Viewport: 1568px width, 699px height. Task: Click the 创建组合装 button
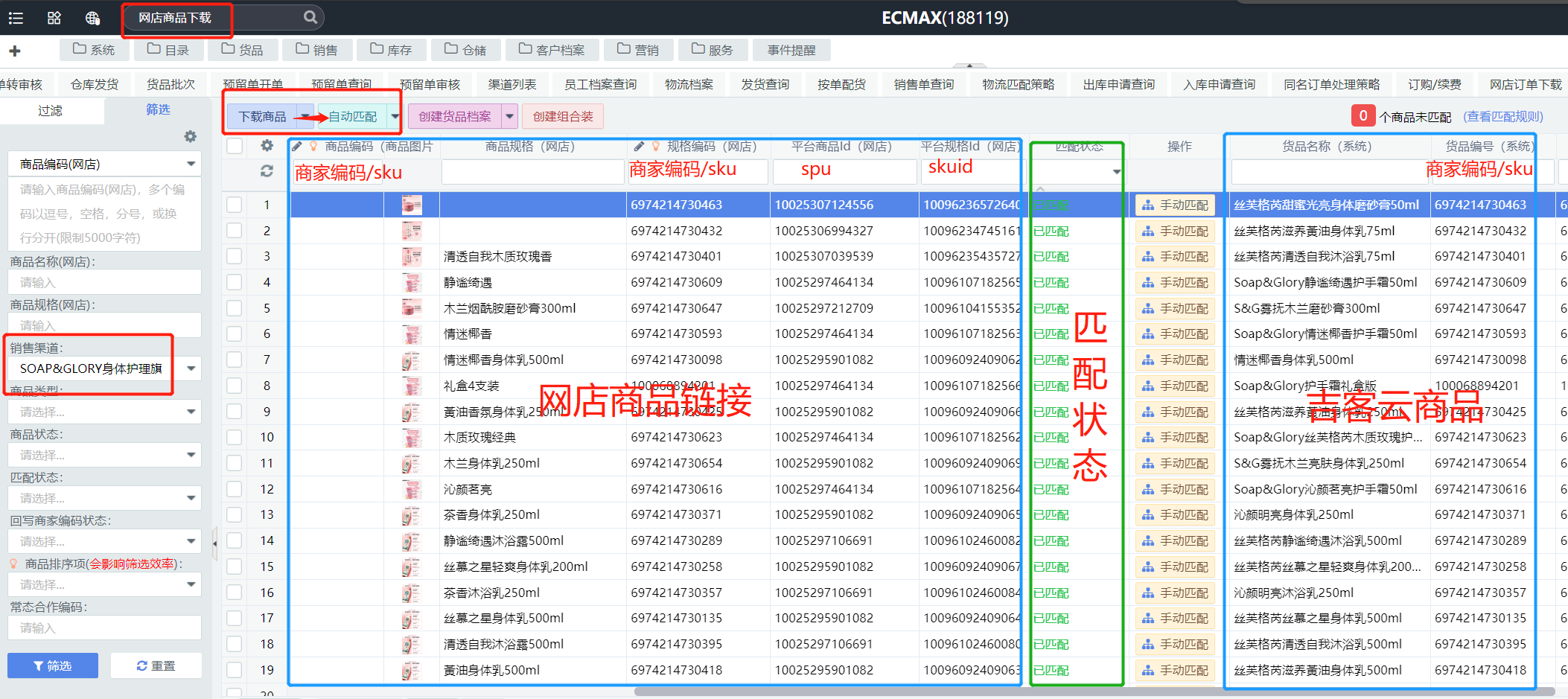[x=563, y=116]
